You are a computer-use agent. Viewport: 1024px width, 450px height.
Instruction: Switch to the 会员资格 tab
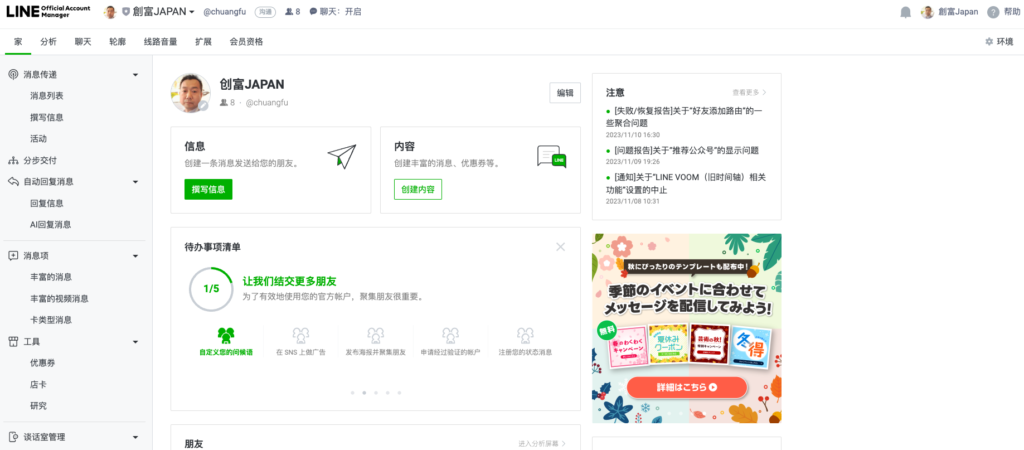pos(246,42)
